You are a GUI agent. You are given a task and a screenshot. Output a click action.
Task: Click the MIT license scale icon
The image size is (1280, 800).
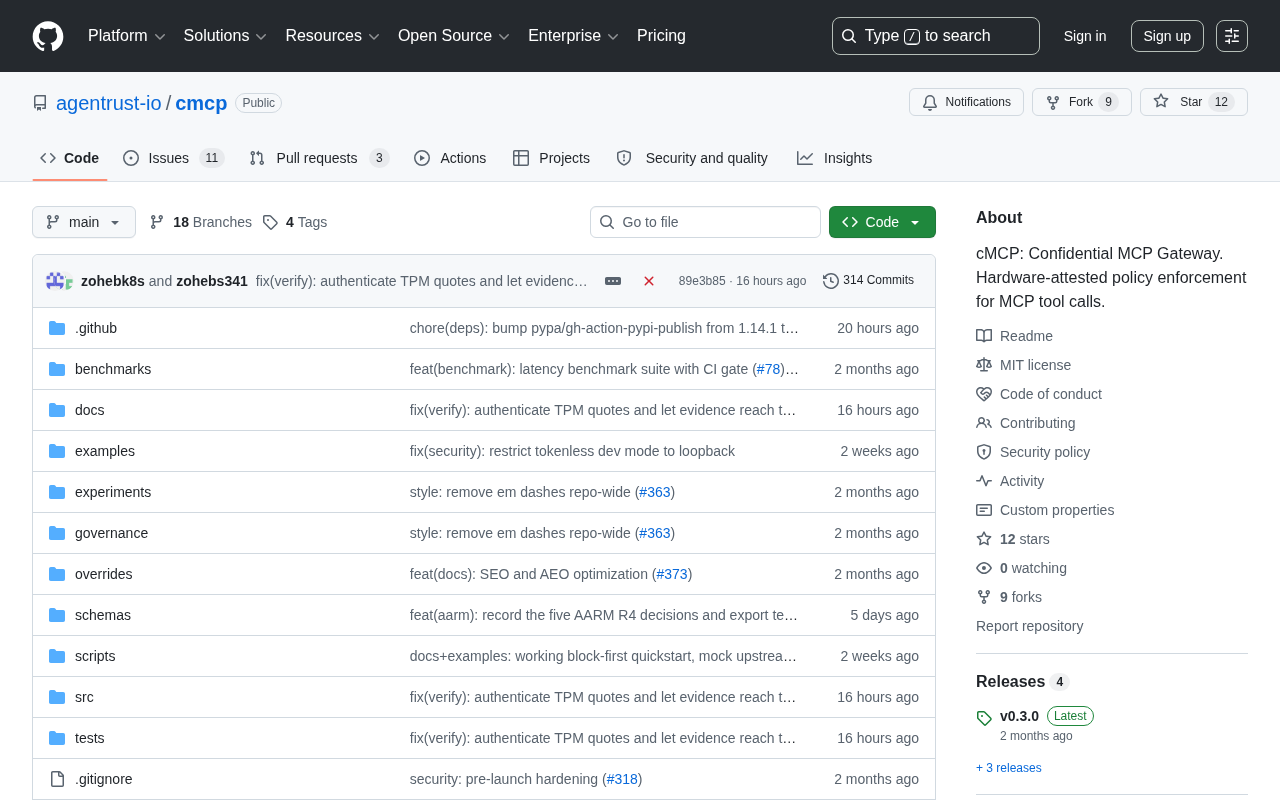coord(984,365)
